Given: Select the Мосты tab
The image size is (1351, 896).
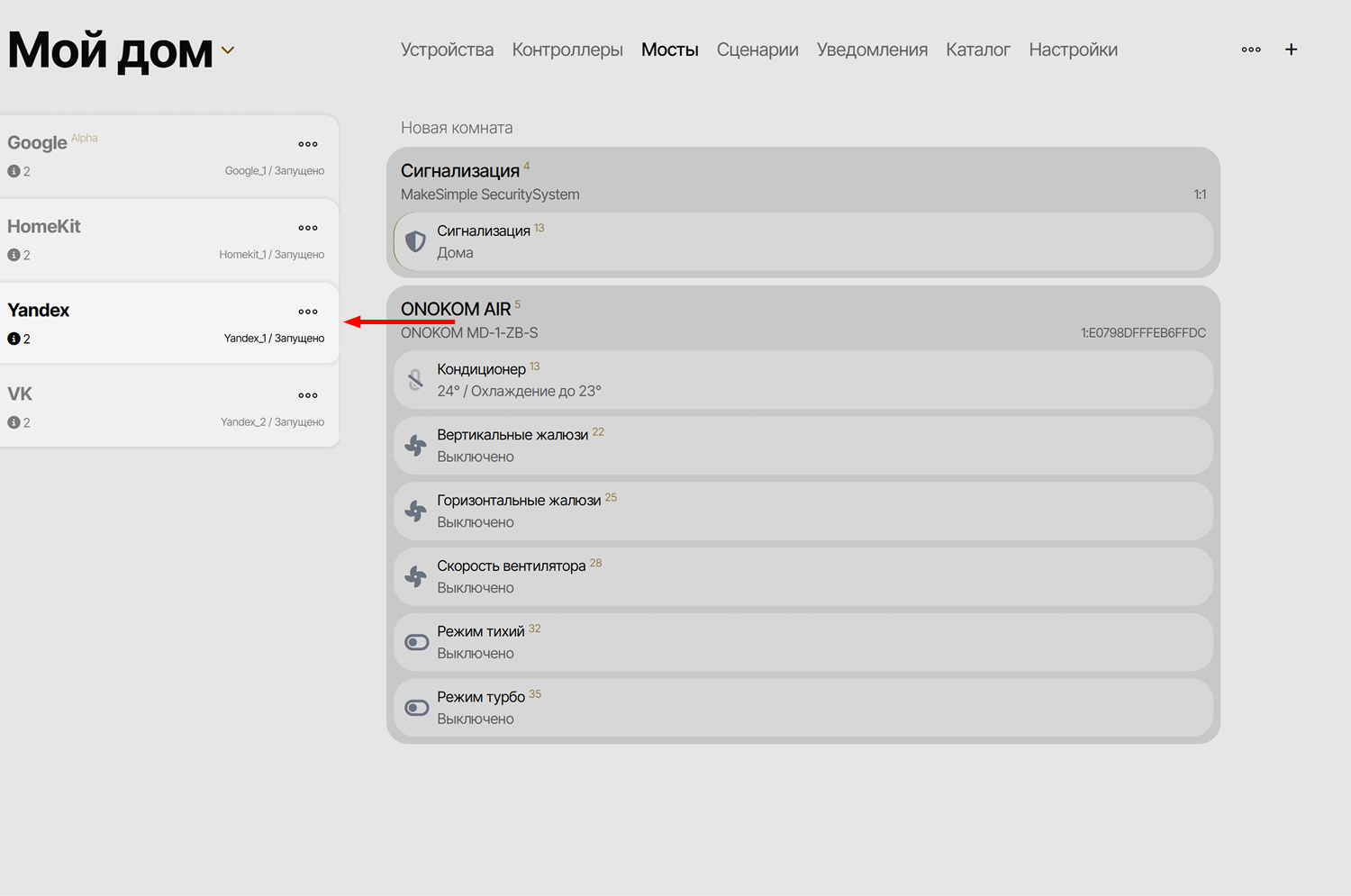Looking at the screenshot, I should click(670, 50).
